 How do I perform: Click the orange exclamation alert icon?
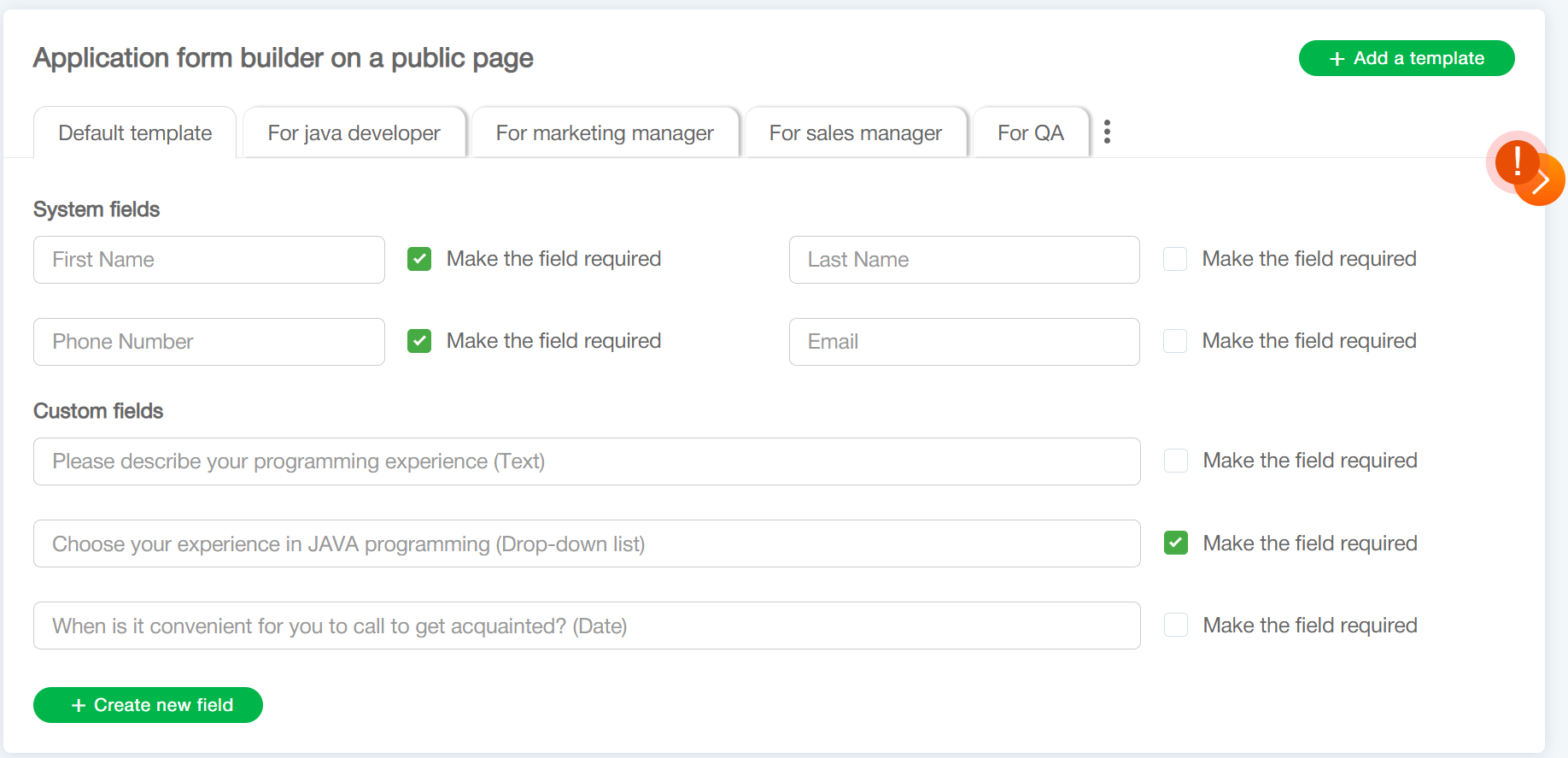coord(1515,160)
